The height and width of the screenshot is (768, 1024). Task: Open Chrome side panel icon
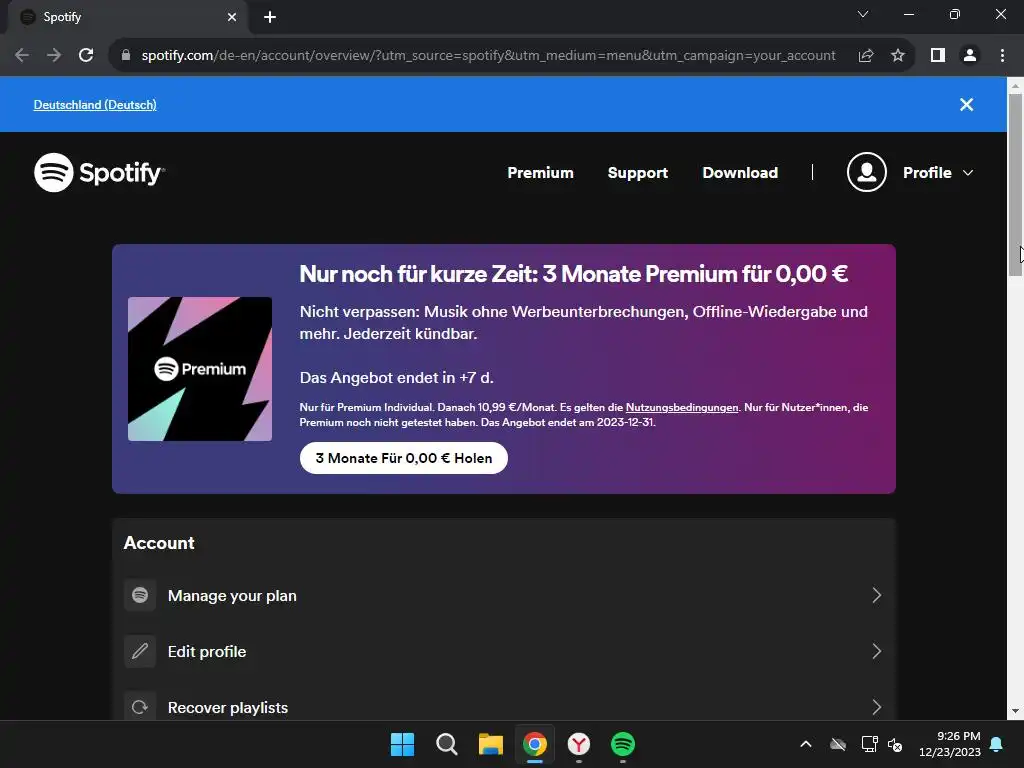click(938, 56)
